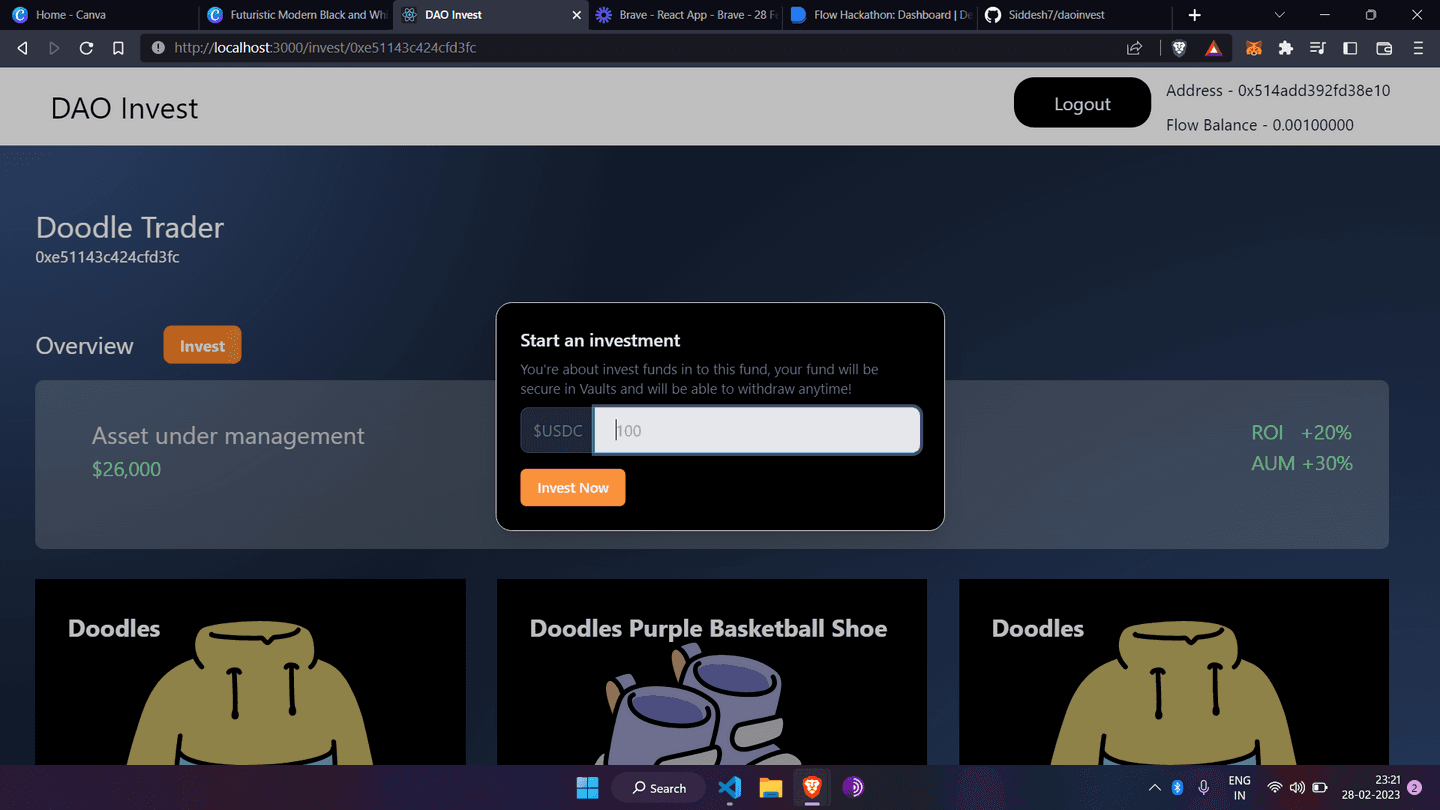Open the tab search chevron dropdown
This screenshot has height=810, width=1440.
click(x=1279, y=15)
